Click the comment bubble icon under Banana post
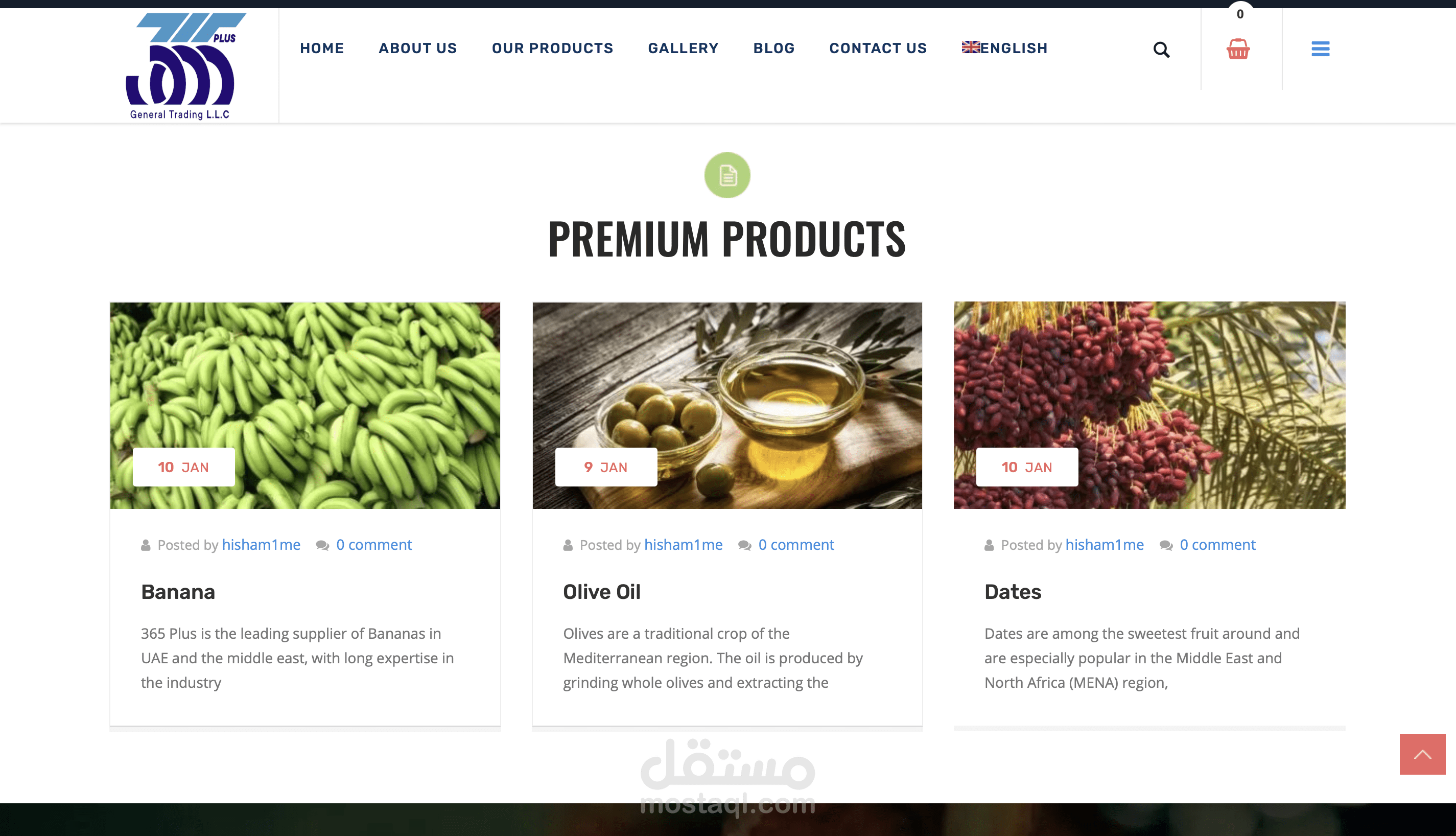This screenshot has width=1456, height=836. pos(322,545)
